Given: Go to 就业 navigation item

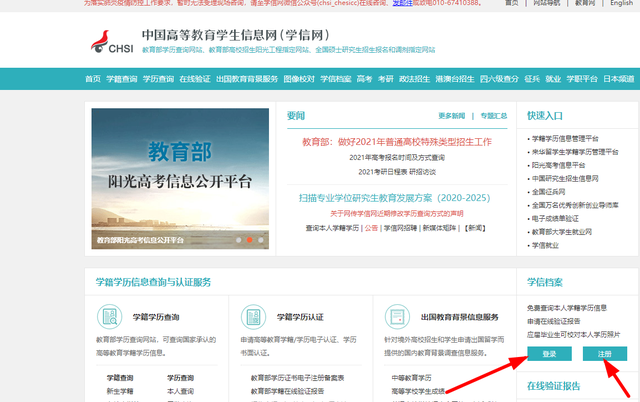Looking at the screenshot, I should [553, 79].
